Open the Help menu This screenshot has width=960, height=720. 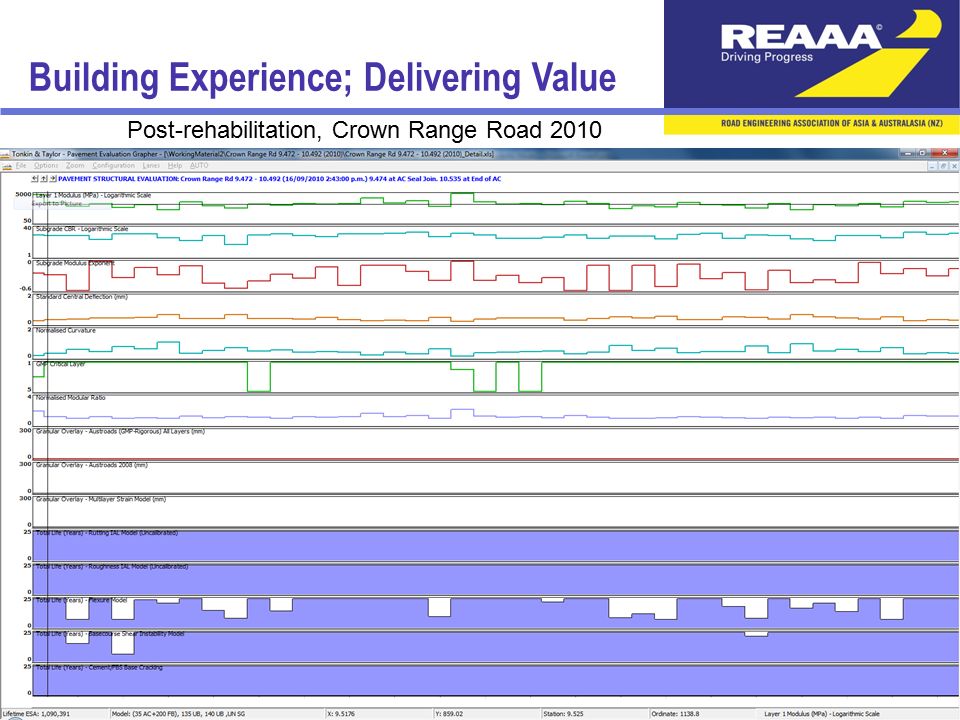[x=175, y=165]
